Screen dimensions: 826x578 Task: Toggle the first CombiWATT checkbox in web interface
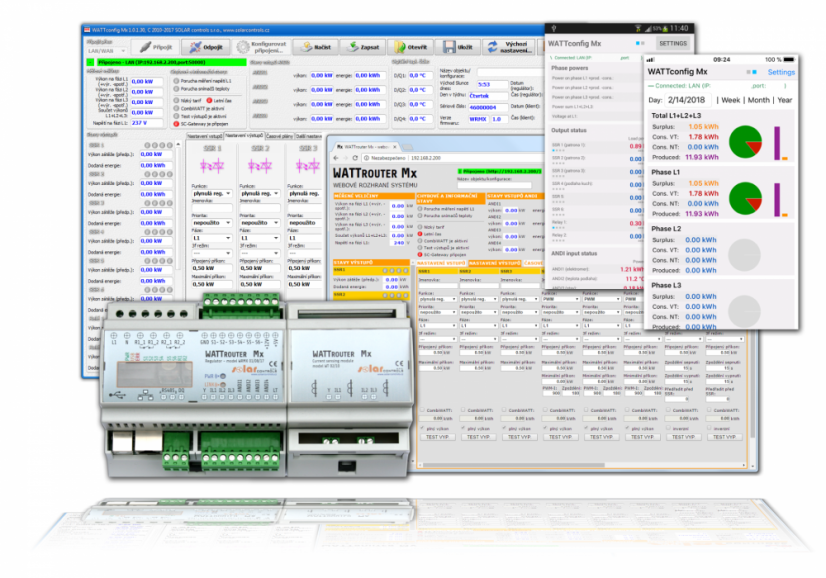pos(423,410)
